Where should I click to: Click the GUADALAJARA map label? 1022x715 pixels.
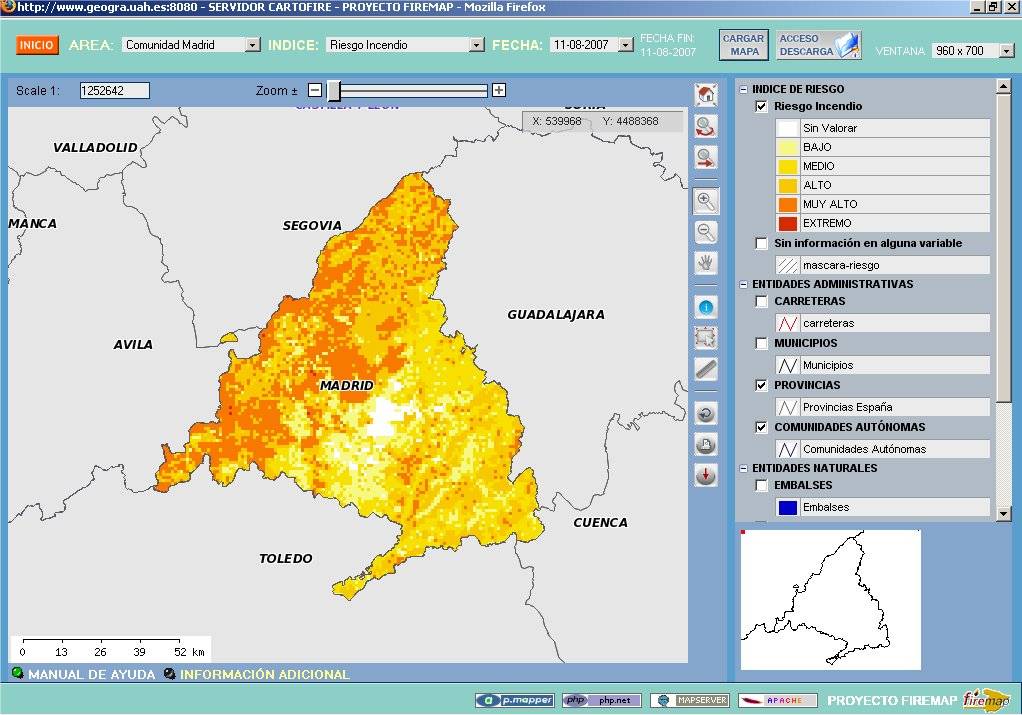pos(556,314)
